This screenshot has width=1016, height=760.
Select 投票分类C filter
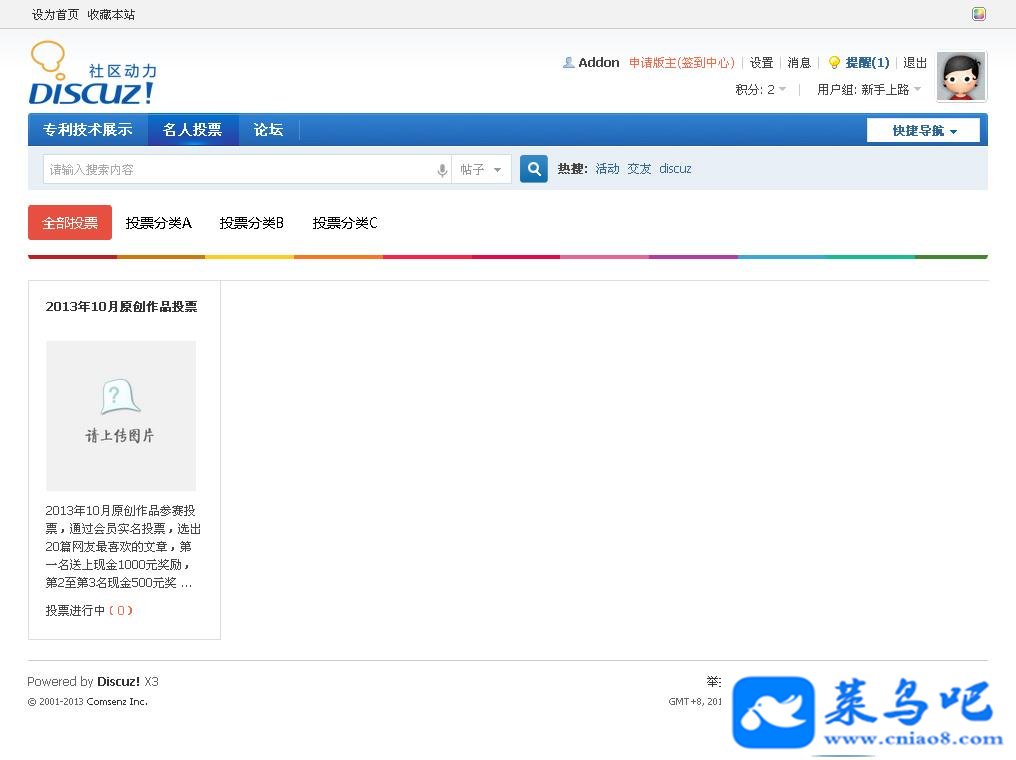coord(345,223)
